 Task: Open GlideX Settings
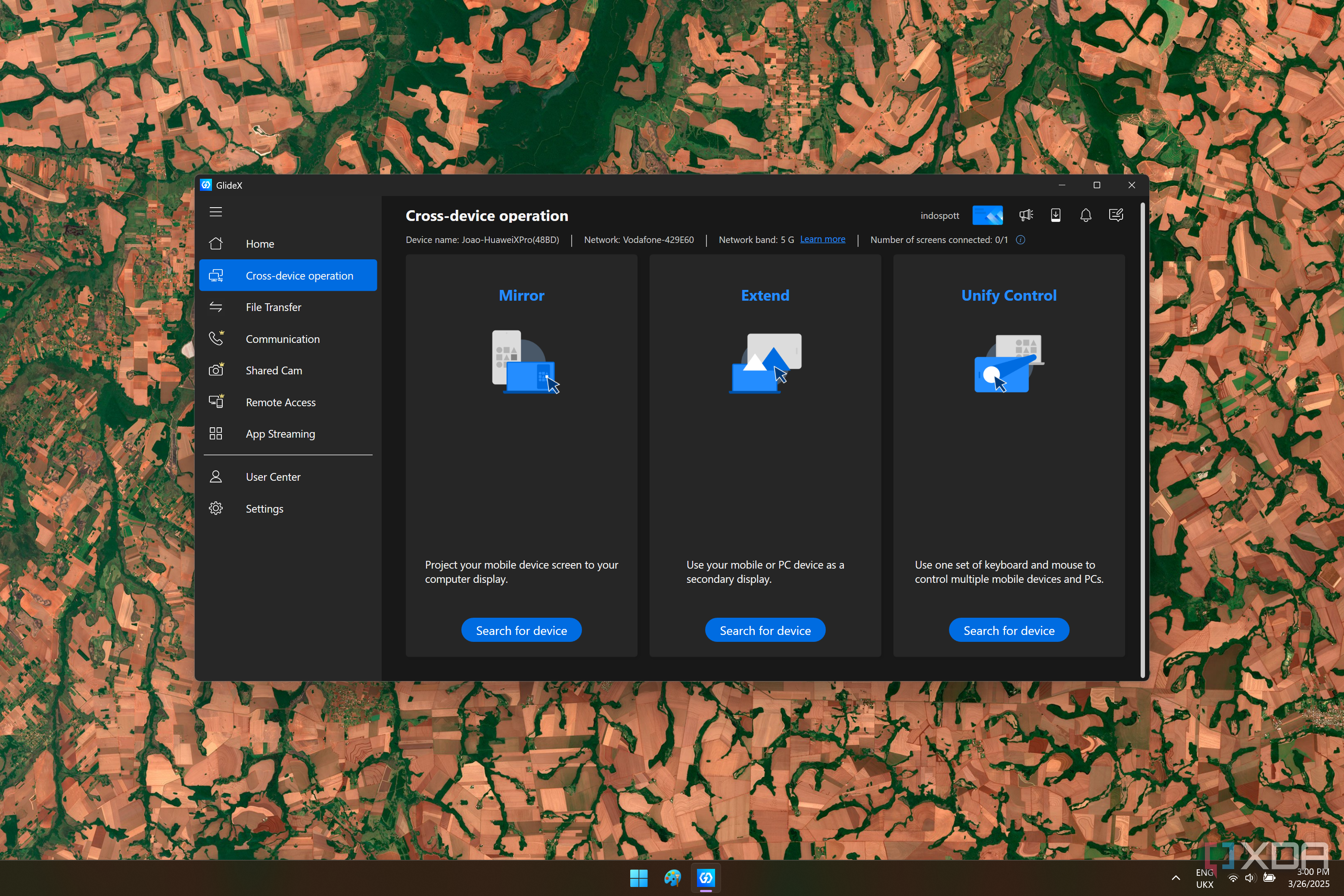[x=288, y=509]
